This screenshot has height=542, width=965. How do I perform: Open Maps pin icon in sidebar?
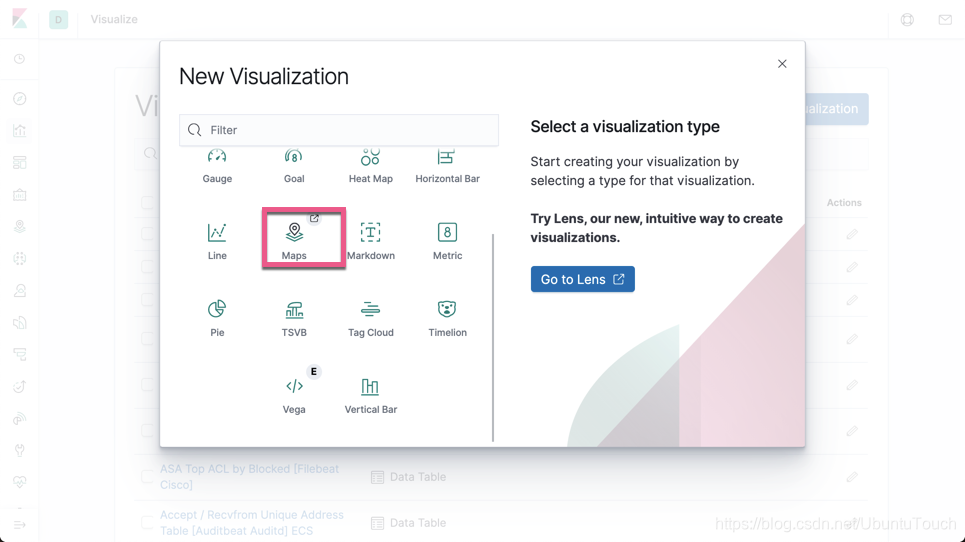point(20,226)
